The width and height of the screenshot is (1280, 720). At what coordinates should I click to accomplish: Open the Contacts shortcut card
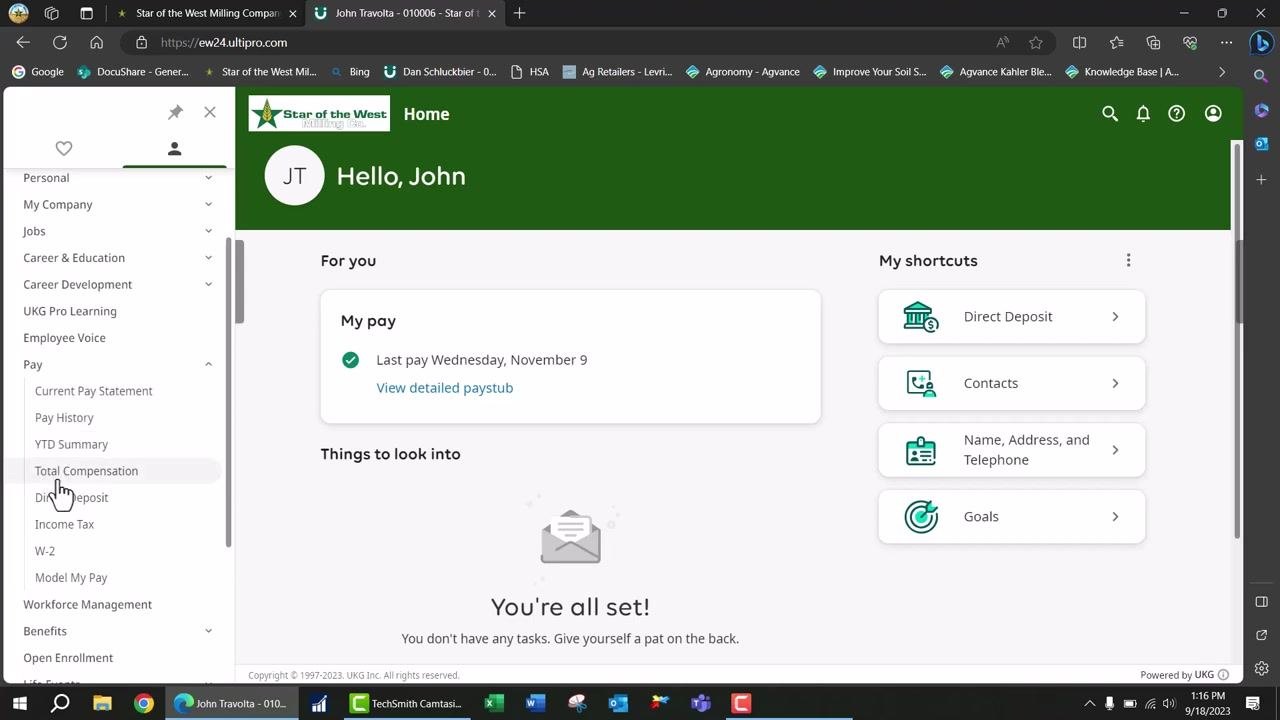click(x=1012, y=383)
